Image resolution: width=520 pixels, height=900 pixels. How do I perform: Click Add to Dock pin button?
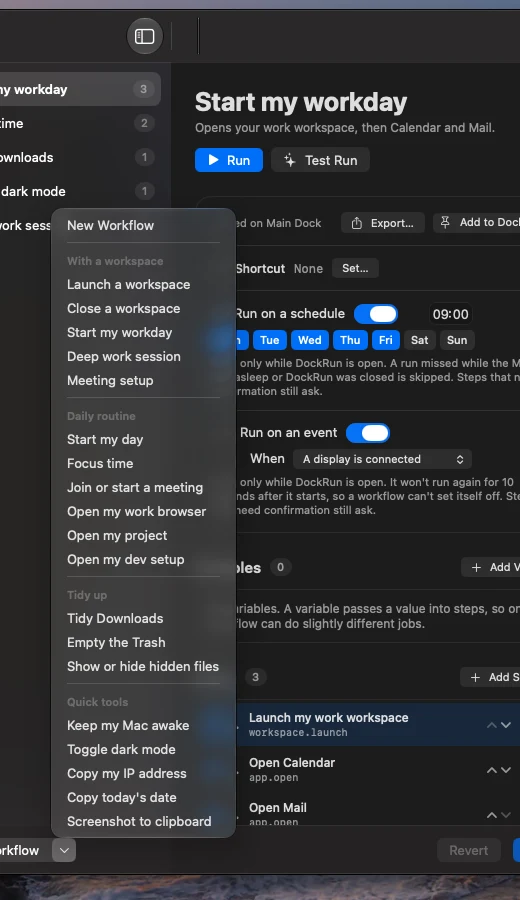[x=478, y=223]
